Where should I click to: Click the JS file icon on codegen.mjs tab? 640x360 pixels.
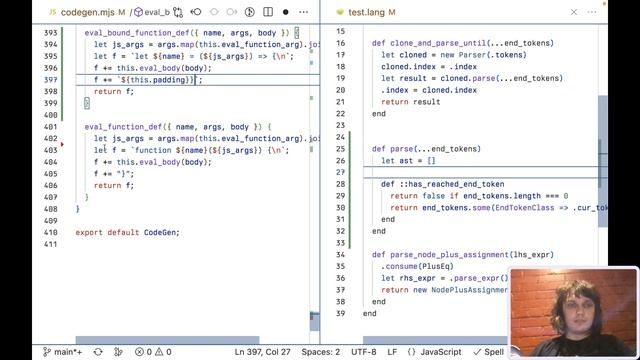click(x=53, y=12)
